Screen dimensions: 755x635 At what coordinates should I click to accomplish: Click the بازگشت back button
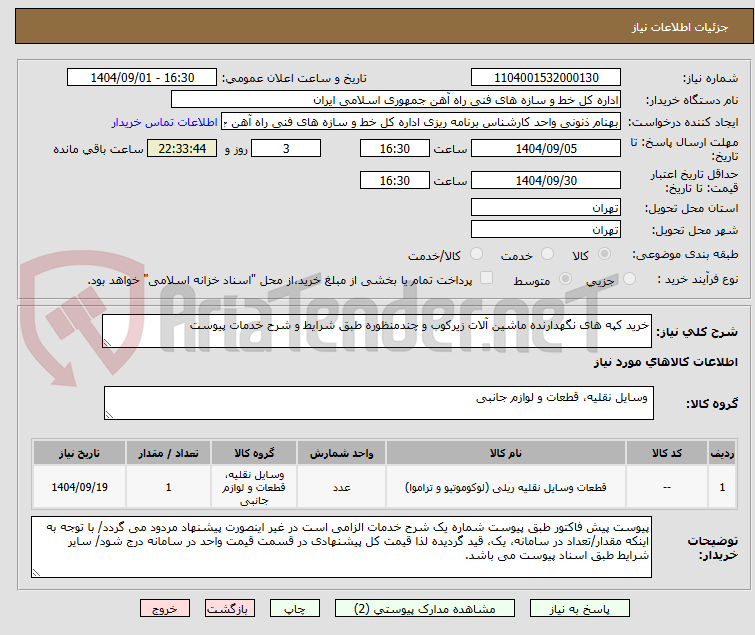click(x=230, y=609)
